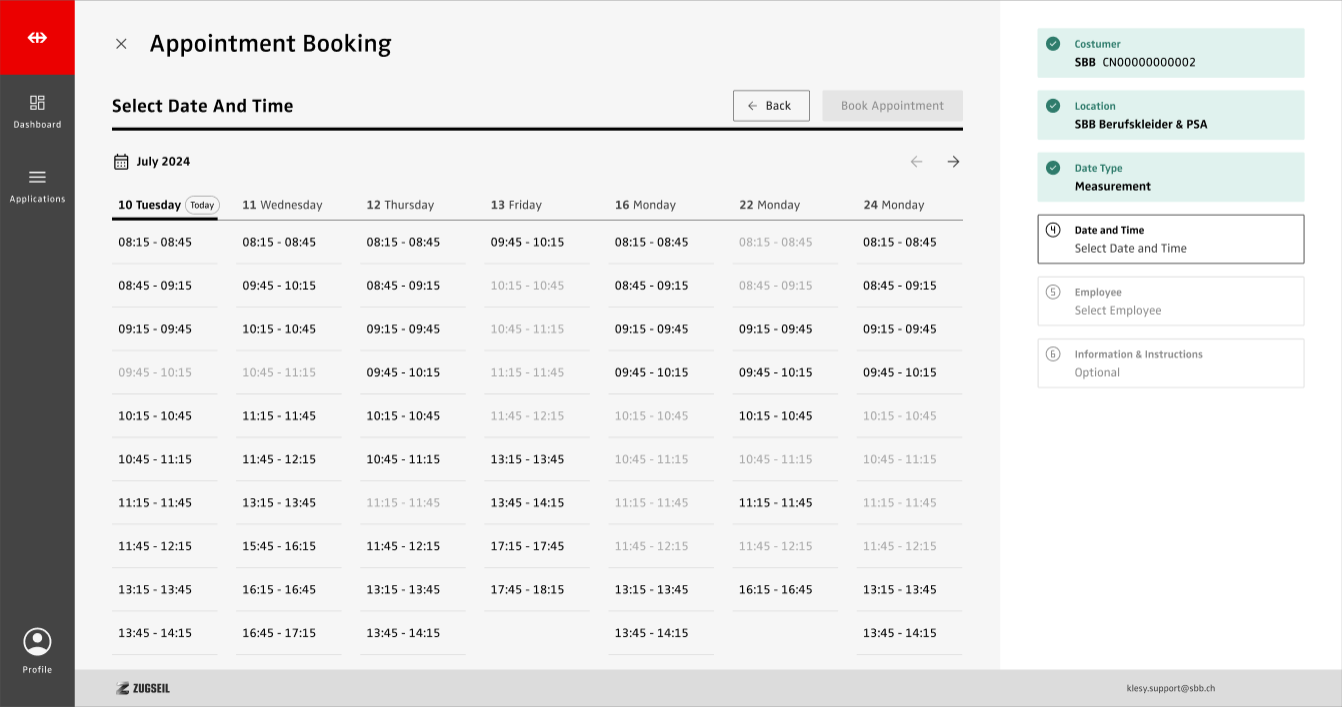Click the calendar icon beside July 2024

tap(121, 162)
